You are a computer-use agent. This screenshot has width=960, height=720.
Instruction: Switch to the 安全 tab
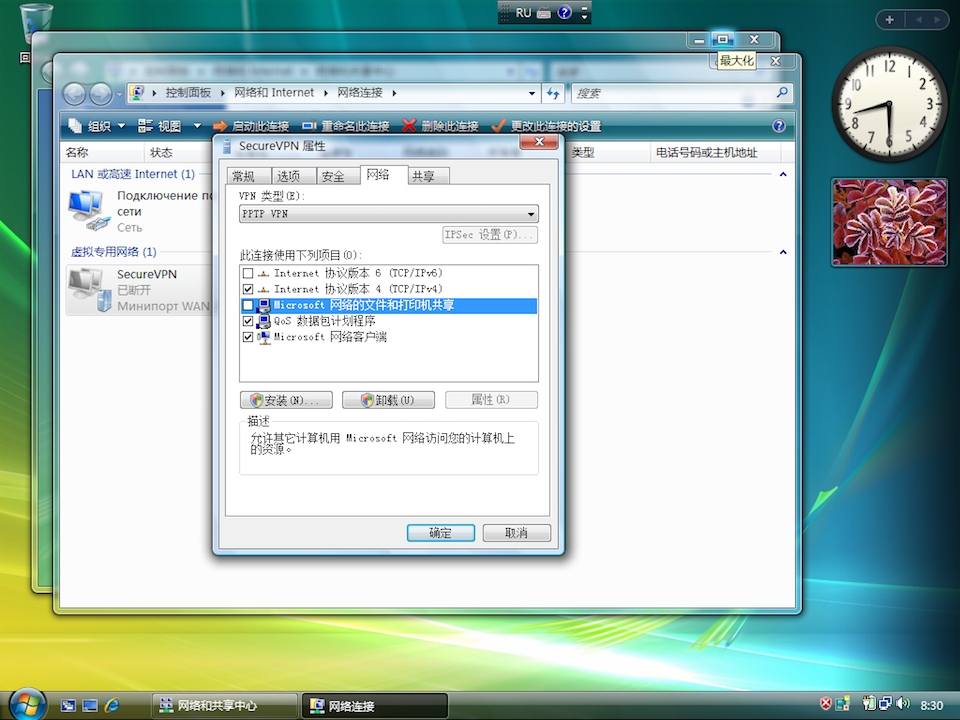[333, 176]
